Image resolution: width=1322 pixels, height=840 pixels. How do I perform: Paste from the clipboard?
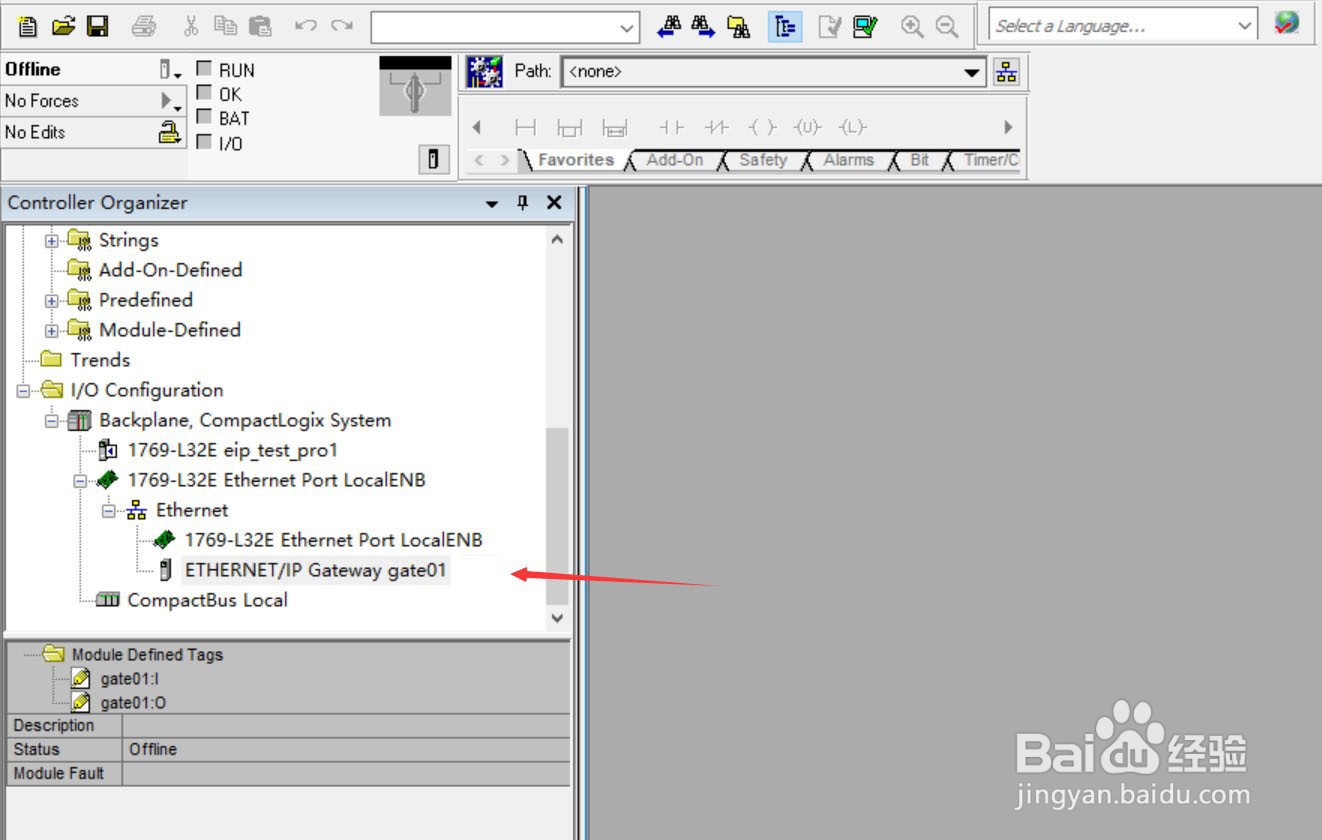click(x=260, y=27)
